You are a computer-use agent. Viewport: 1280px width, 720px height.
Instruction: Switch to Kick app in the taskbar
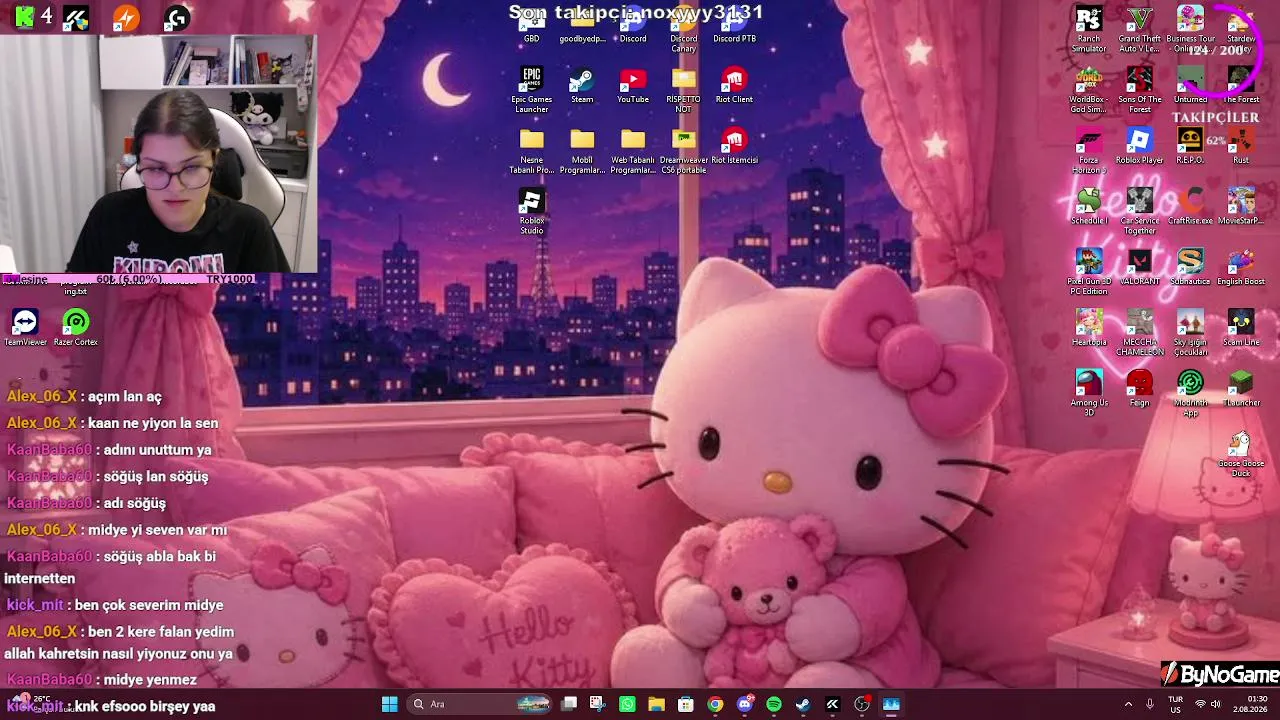[x=832, y=704]
